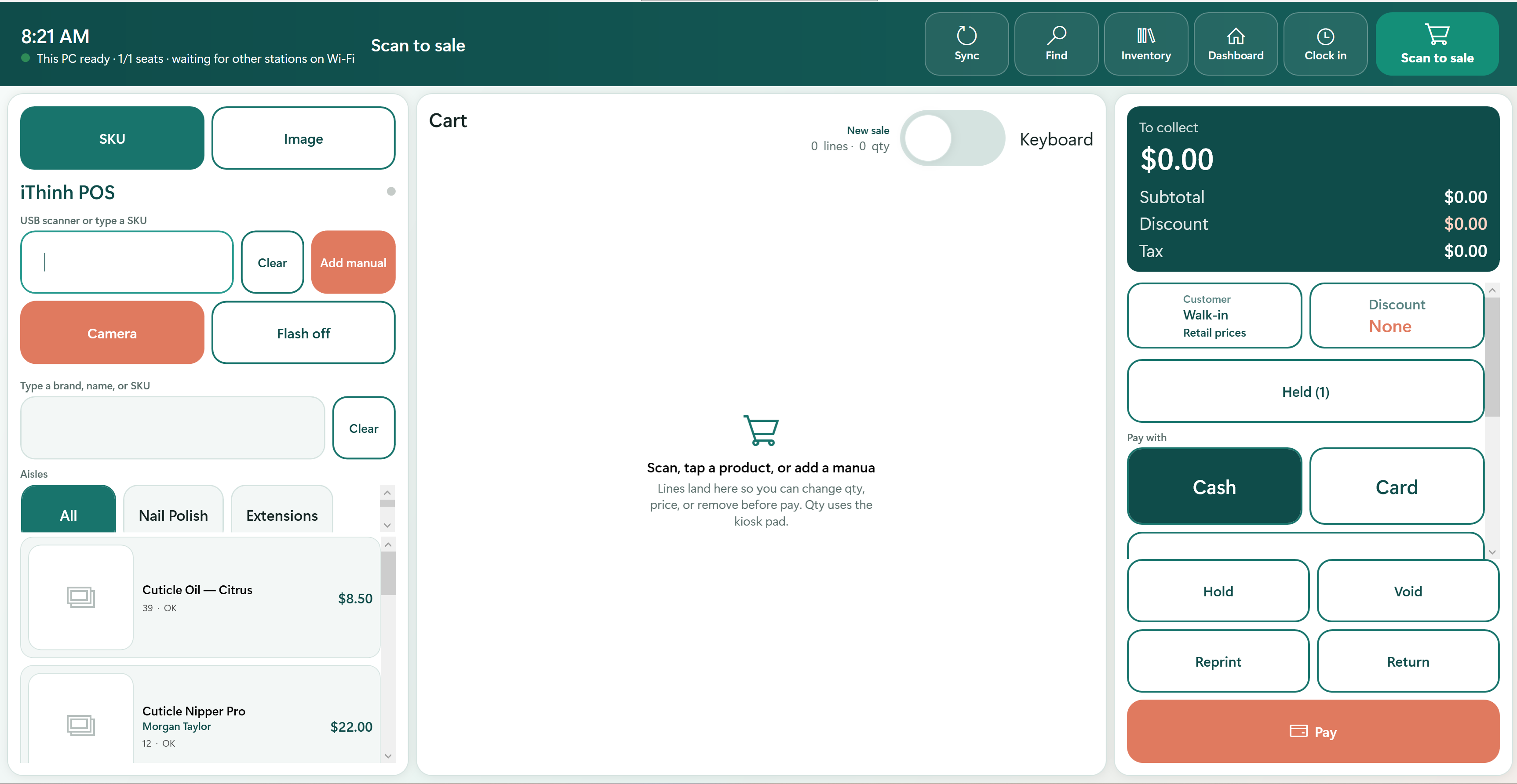Open the Inventory books icon

coord(1145,36)
